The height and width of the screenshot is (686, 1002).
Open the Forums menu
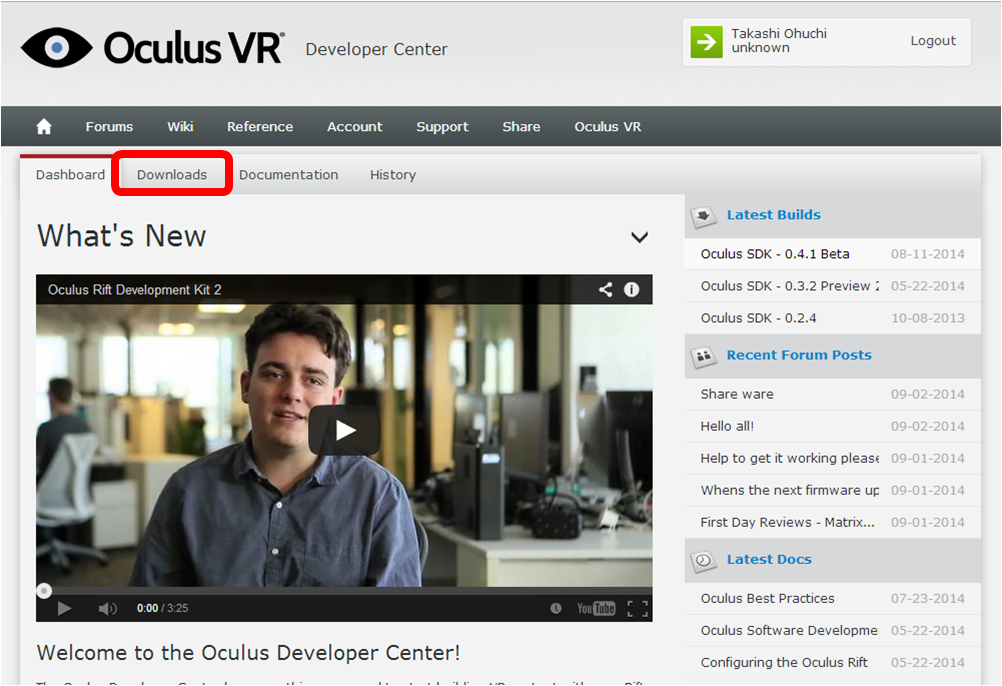pyautogui.click(x=109, y=126)
